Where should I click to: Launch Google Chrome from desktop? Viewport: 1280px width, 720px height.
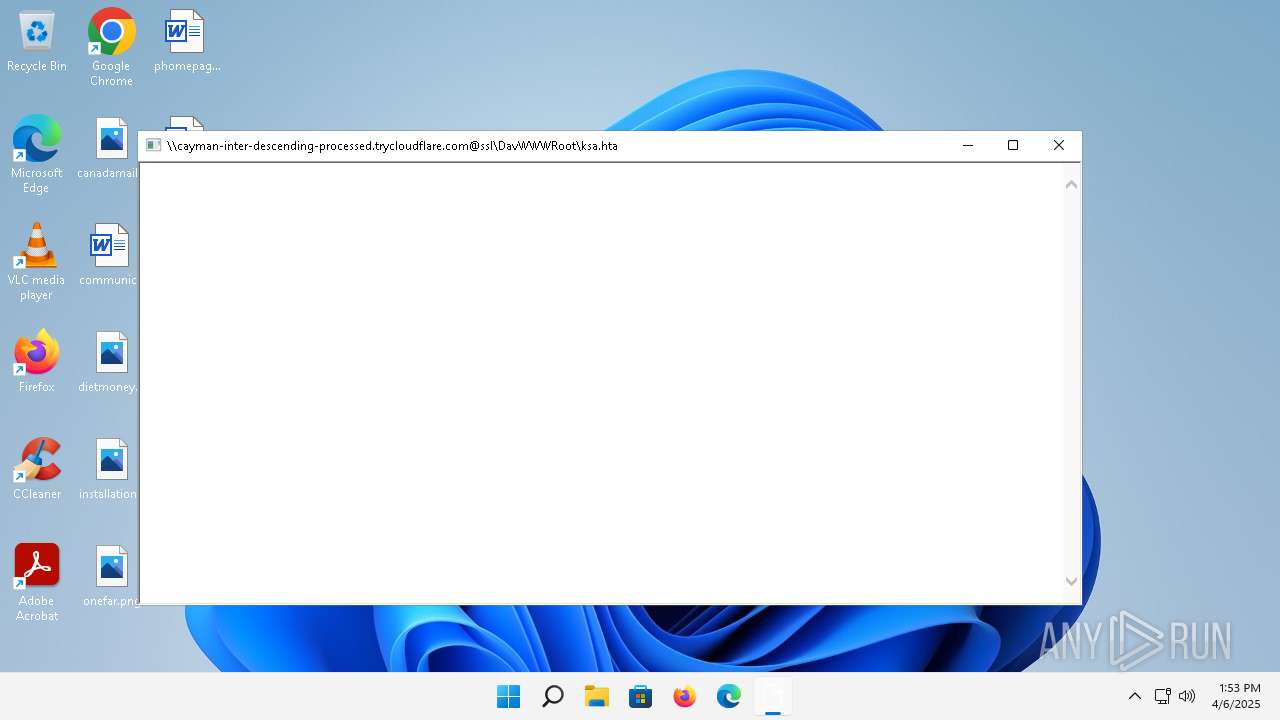point(111,47)
